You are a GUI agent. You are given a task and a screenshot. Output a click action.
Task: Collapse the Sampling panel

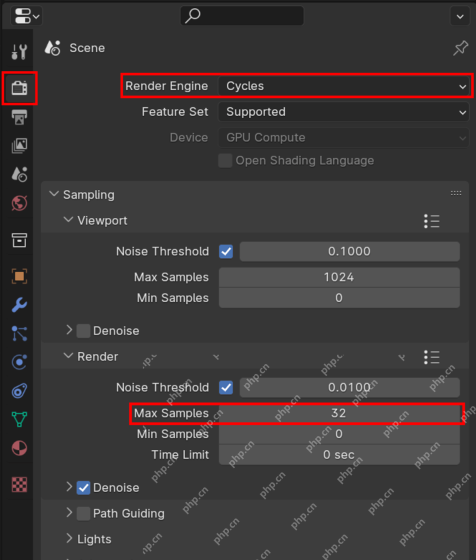click(x=54, y=194)
